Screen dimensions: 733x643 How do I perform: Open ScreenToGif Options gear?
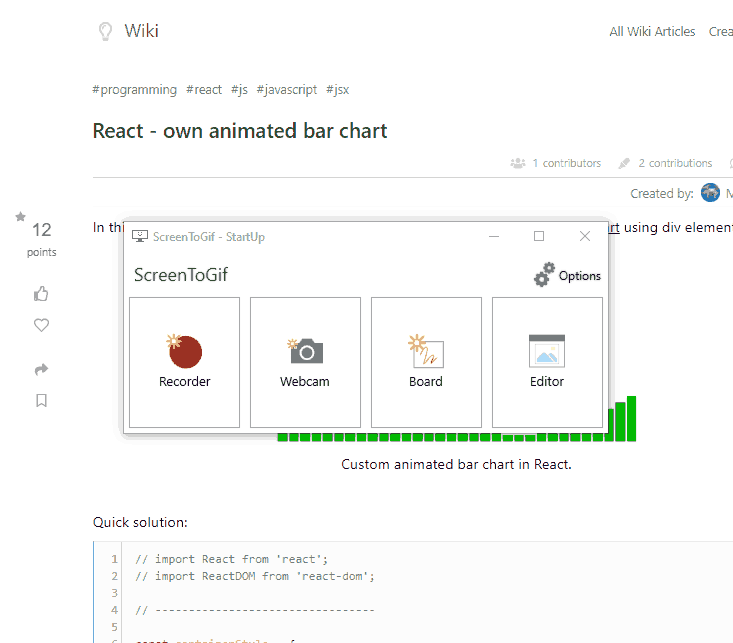567,275
